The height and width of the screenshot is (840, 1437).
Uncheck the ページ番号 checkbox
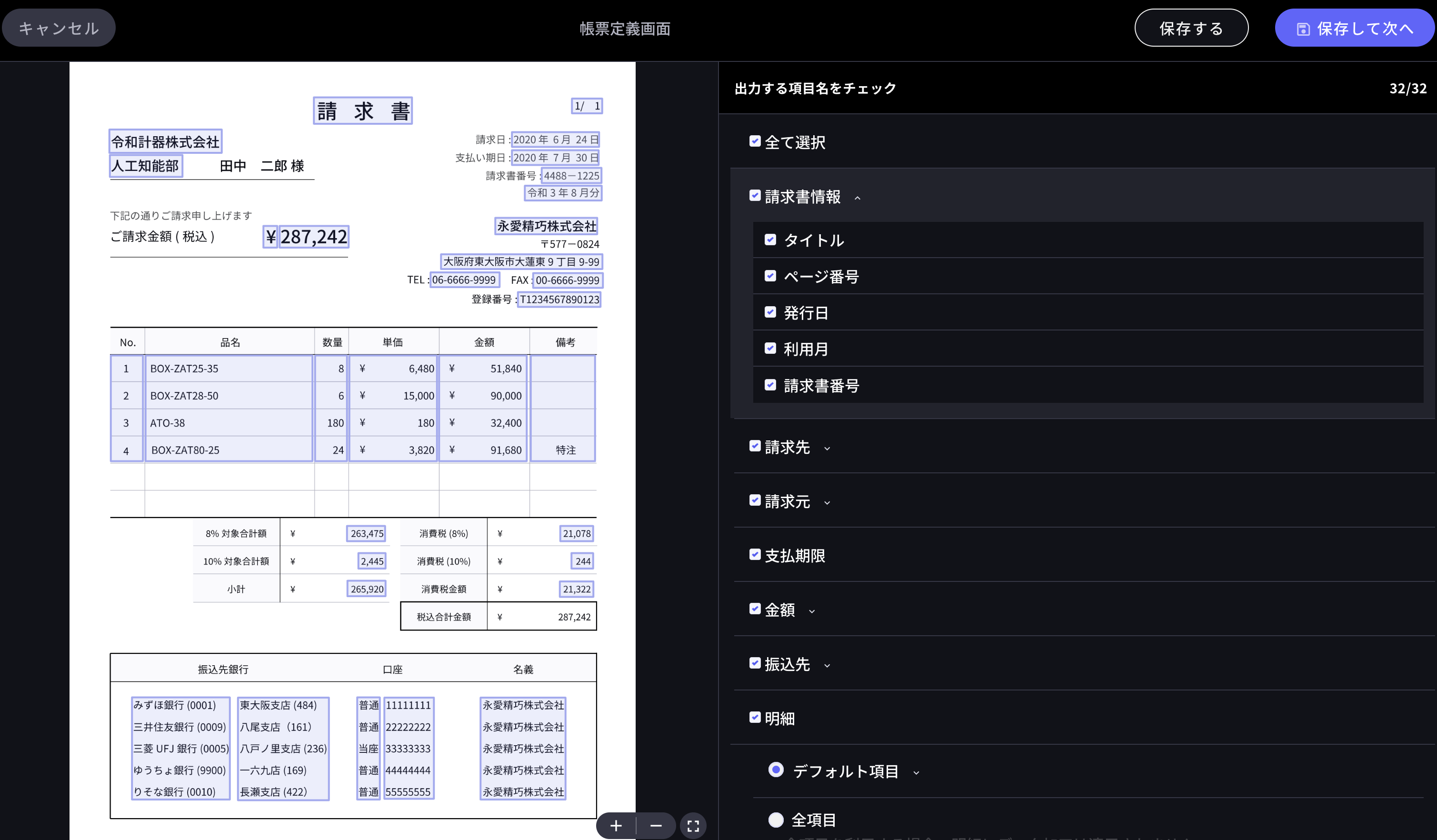[770, 276]
